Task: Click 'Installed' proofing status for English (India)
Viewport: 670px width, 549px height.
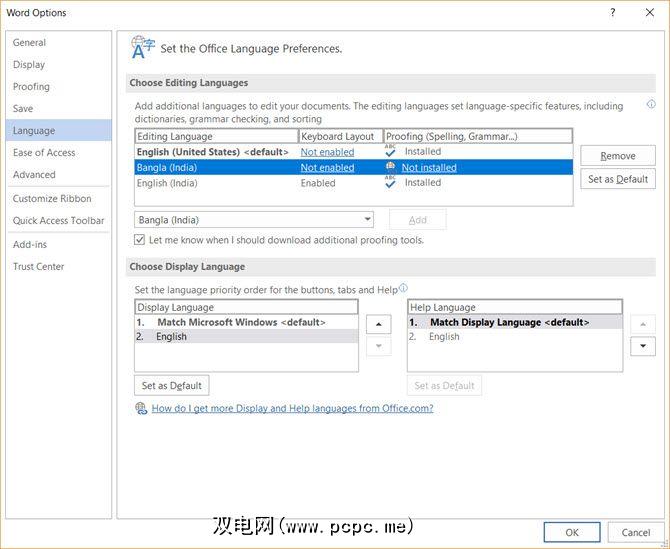Action: coord(423,182)
